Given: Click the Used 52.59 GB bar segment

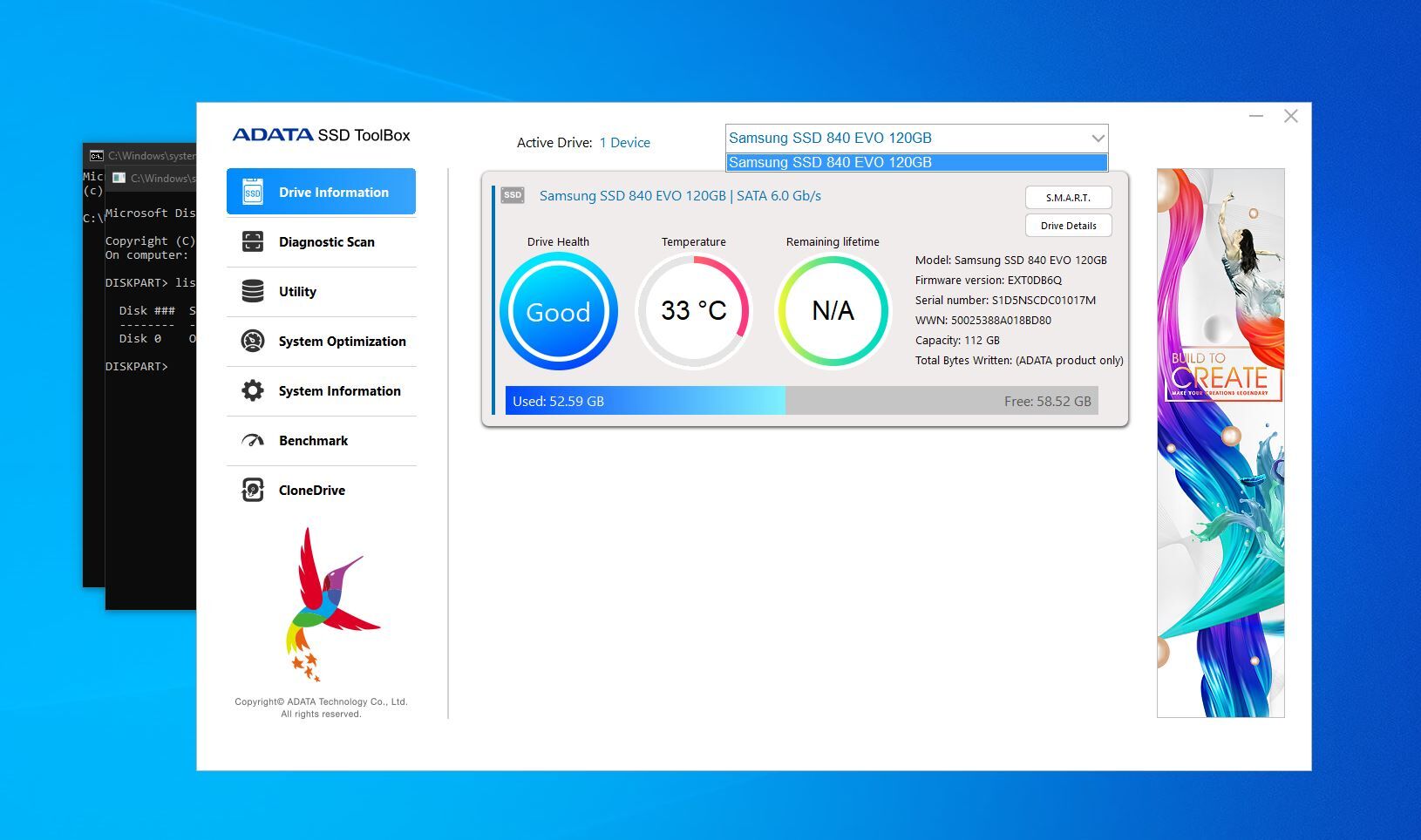Looking at the screenshot, I should click(x=645, y=401).
